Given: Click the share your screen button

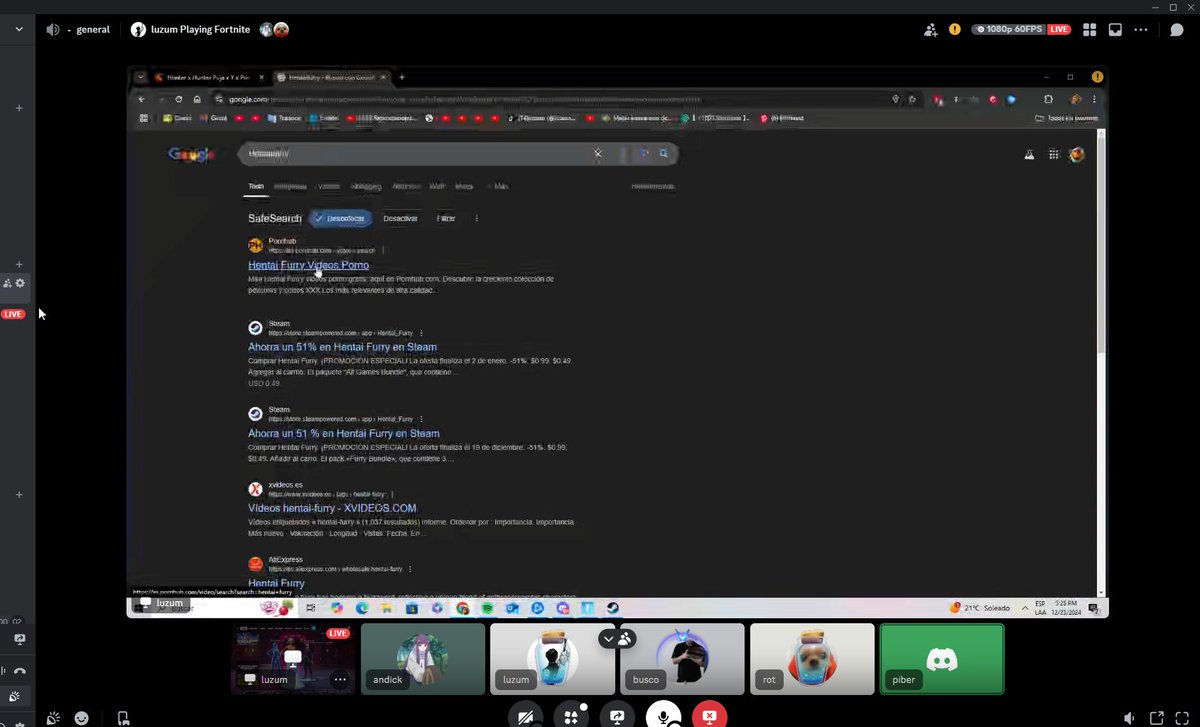Looking at the screenshot, I should click(x=617, y=716).
